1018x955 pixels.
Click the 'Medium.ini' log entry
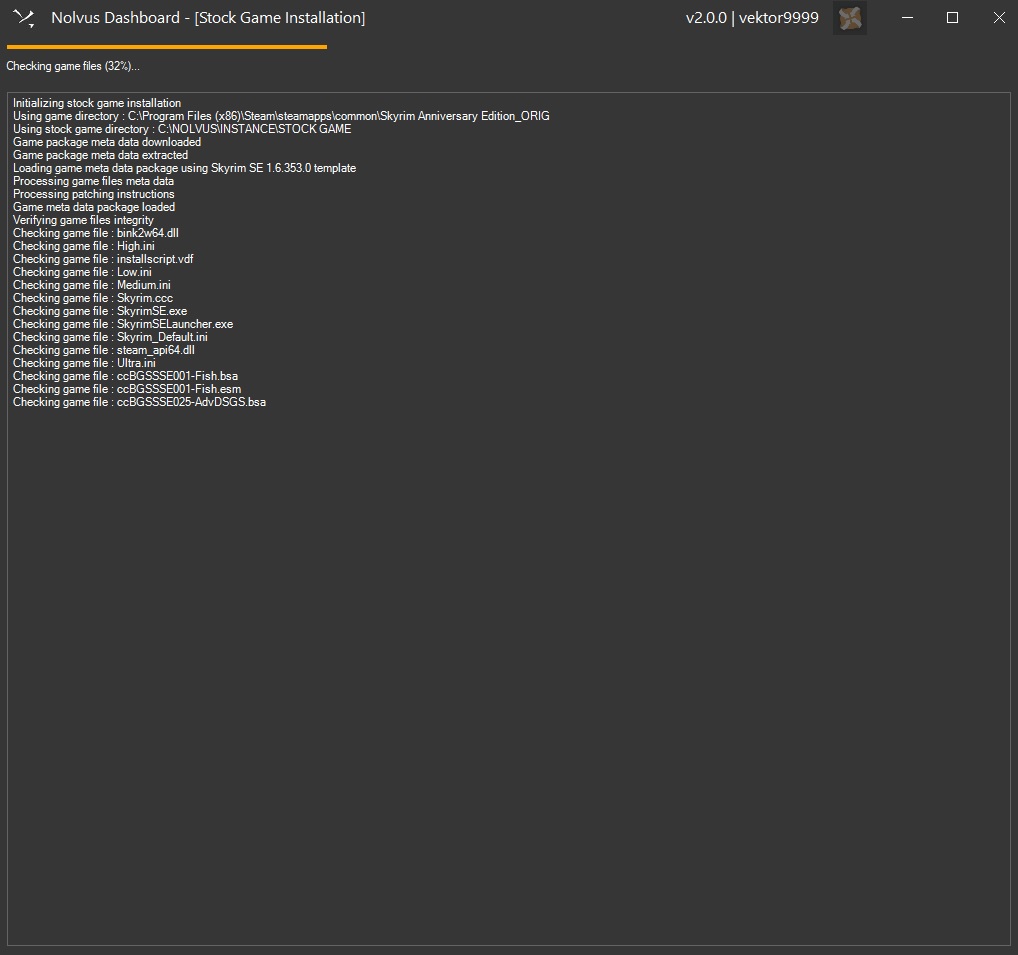pyautogui.click(x=92, y=285)
